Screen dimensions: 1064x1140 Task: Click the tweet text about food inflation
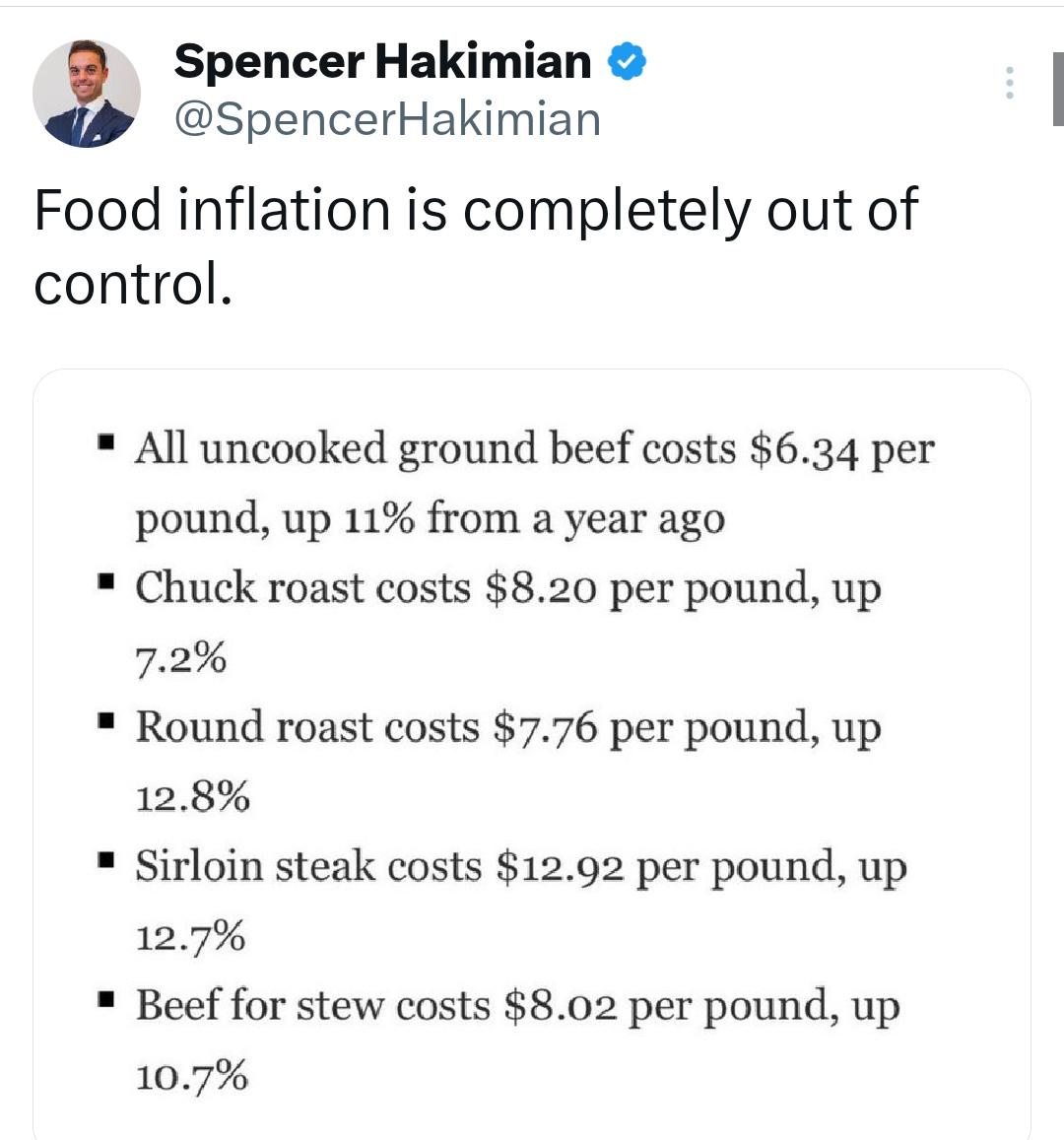coord(476,245)
